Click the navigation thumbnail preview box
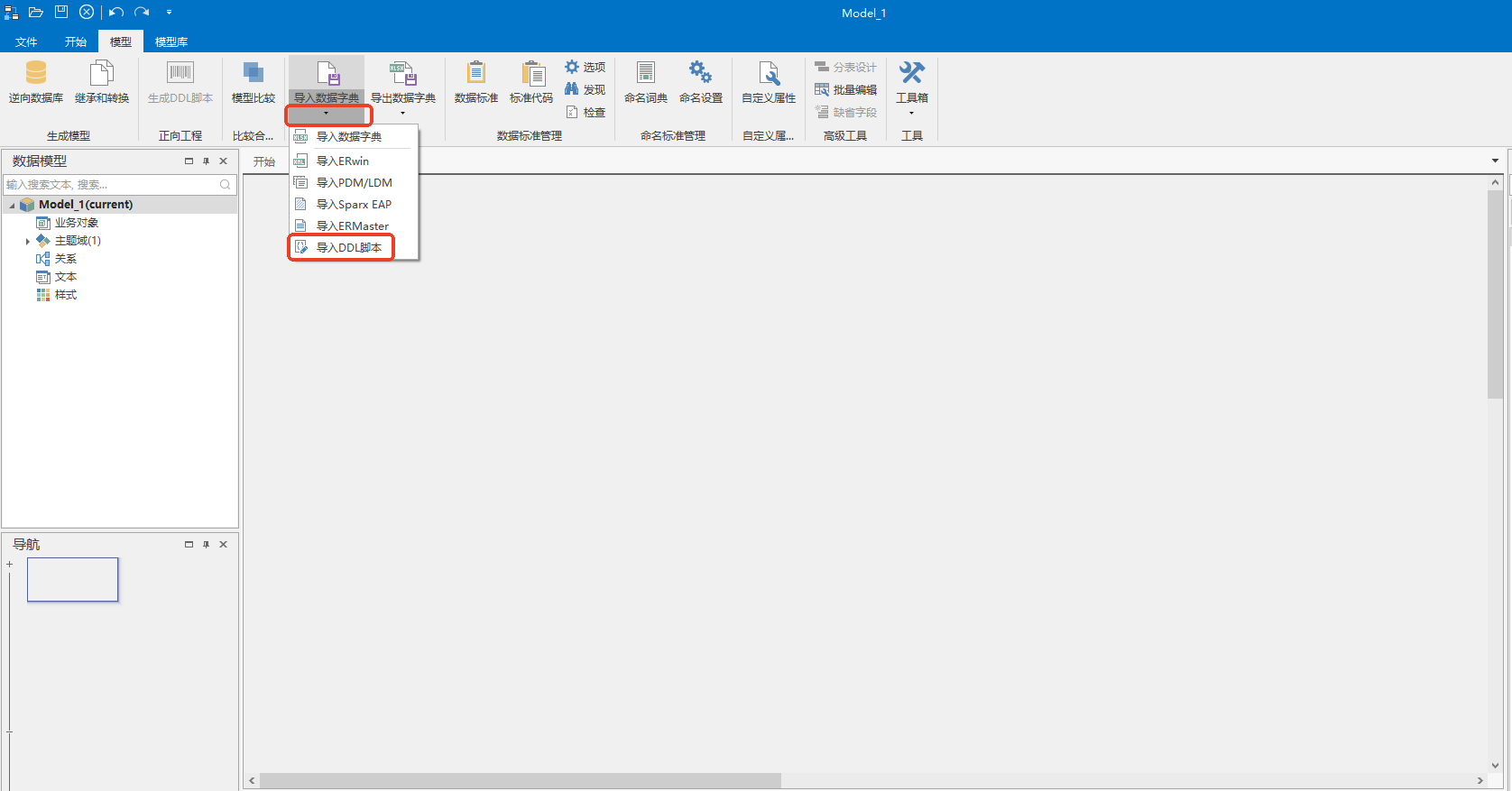The width and height of the screenshot is (1512, 791). [x=73, y=579]
